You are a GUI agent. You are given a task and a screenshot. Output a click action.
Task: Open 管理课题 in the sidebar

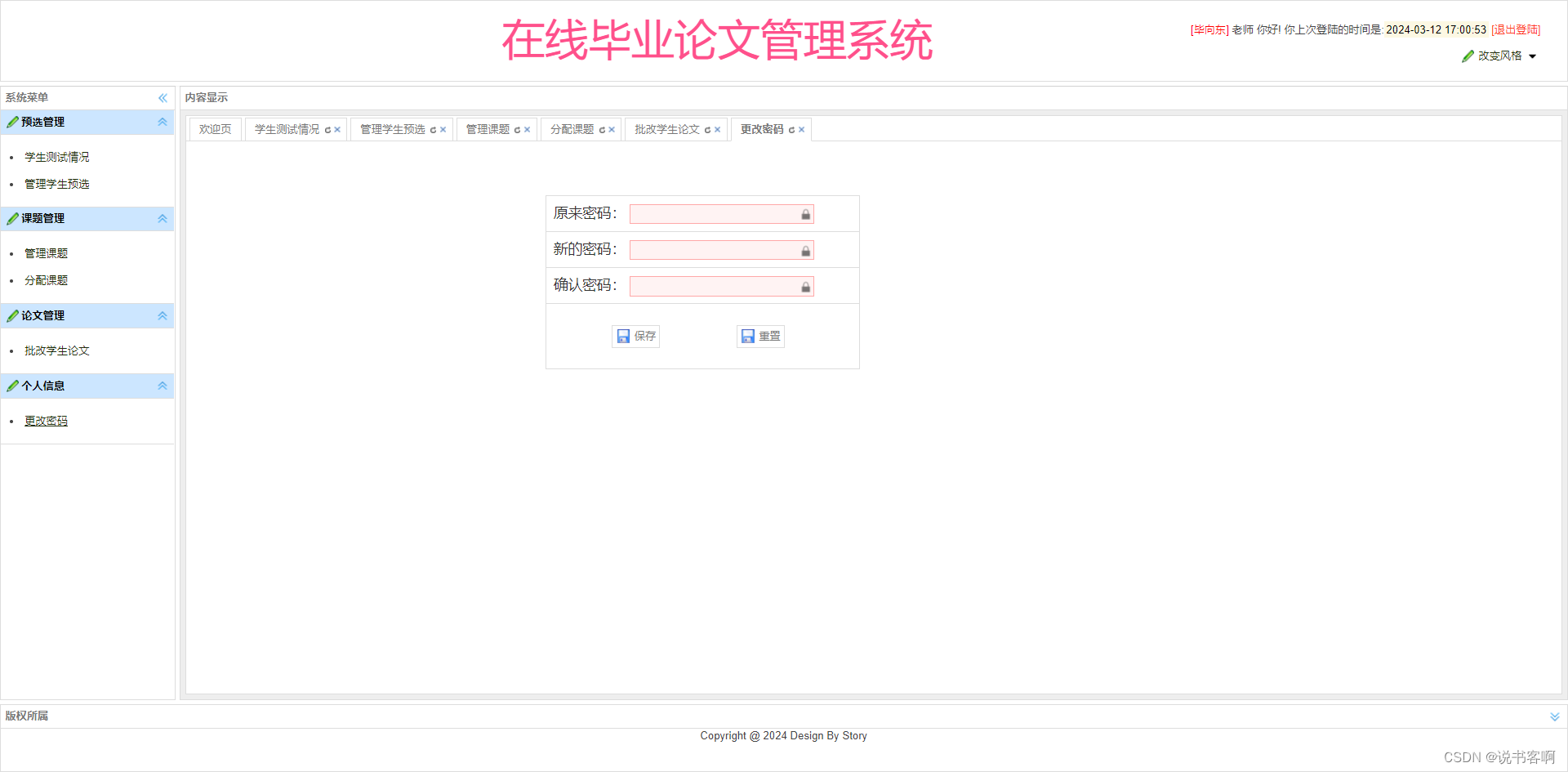coord(47,253)
